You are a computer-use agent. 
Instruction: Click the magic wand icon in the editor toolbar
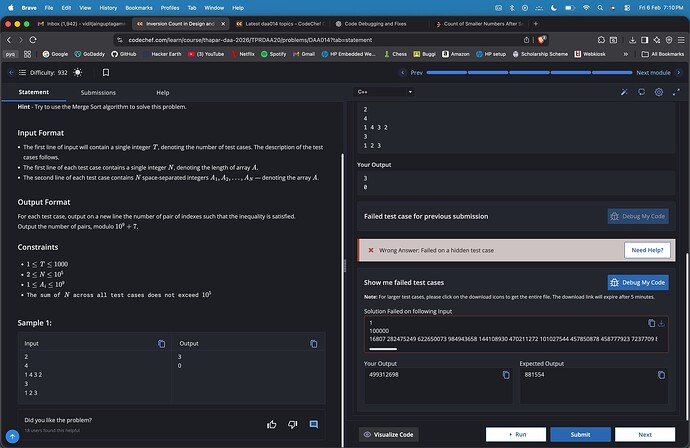point(624,92)
